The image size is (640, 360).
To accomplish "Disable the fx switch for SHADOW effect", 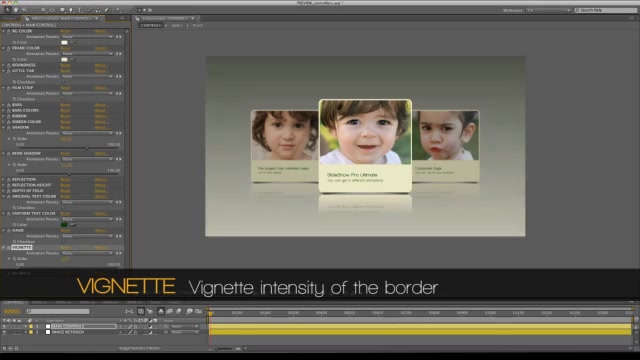I will click(8, 127).
